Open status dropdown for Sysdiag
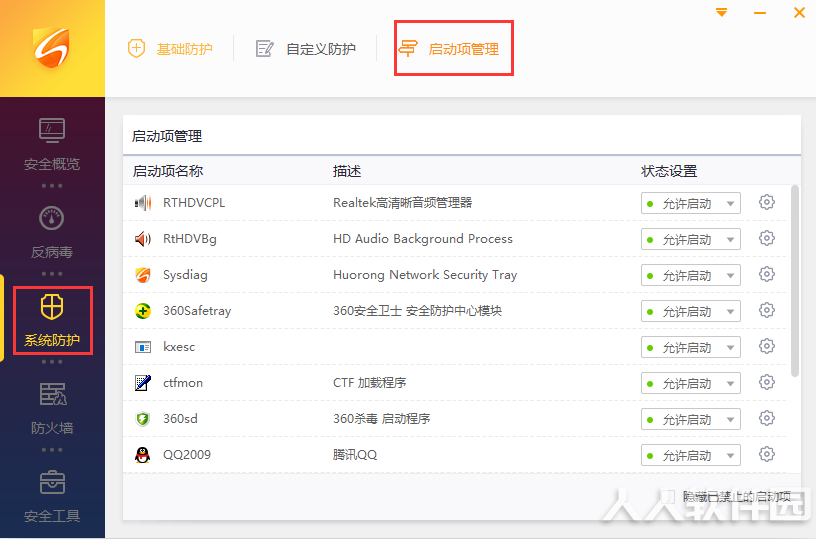This screenshot has width=816, height=539. [691, 275]
